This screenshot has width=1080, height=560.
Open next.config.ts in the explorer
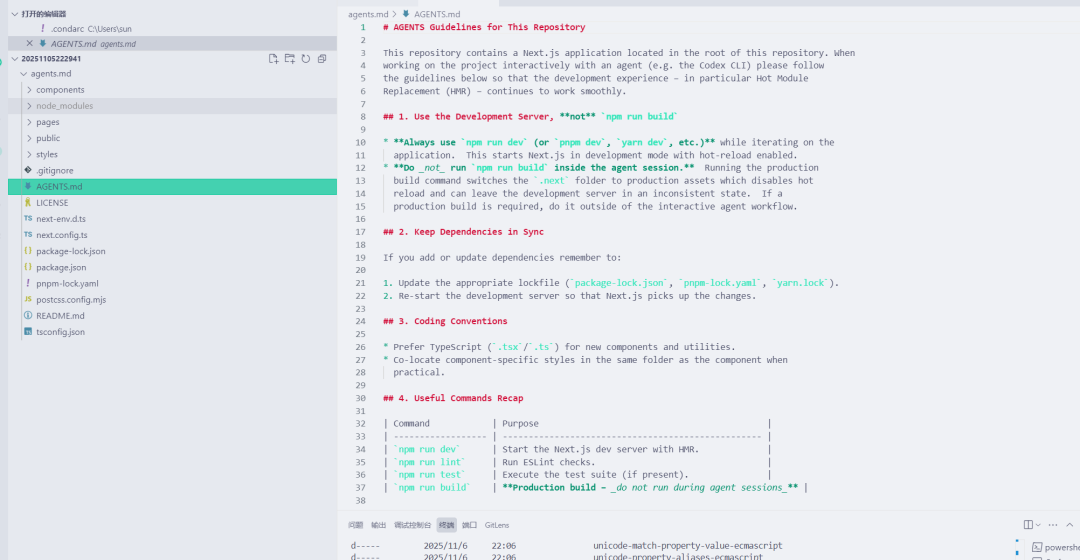pos(172,235)
